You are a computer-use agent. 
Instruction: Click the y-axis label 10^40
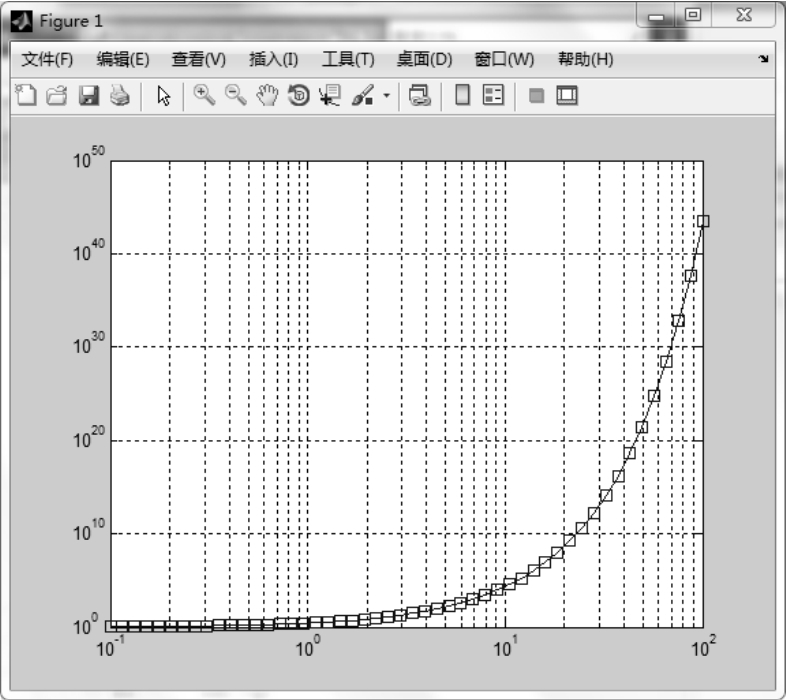coord(89,250)
